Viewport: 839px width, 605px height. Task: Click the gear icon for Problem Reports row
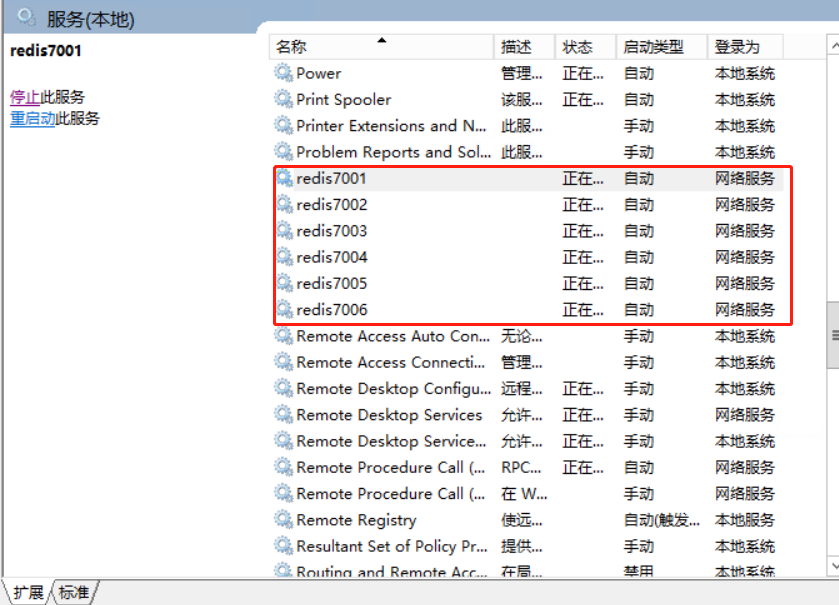pyautogui.click(x=284, y=151)
